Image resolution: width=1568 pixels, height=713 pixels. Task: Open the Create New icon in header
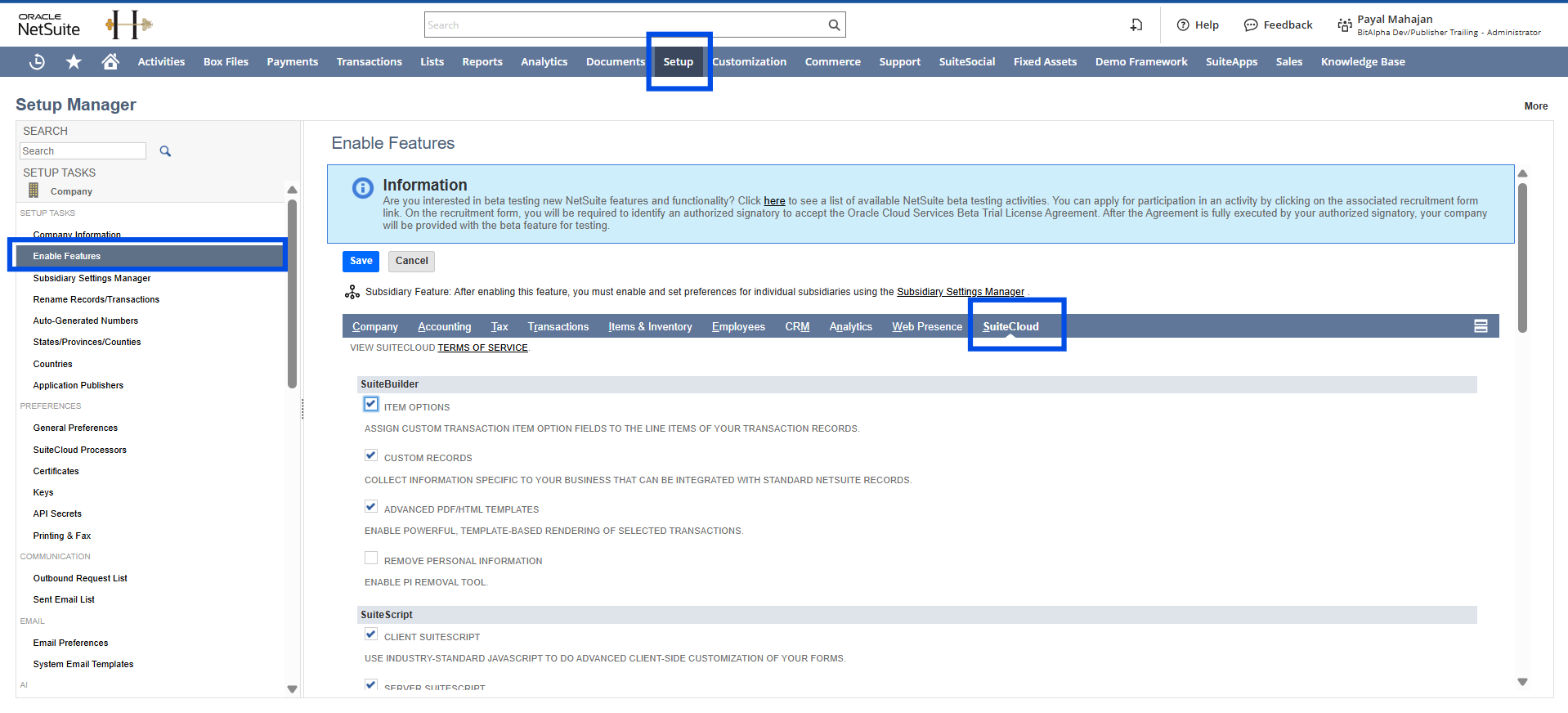(1136, 25)
